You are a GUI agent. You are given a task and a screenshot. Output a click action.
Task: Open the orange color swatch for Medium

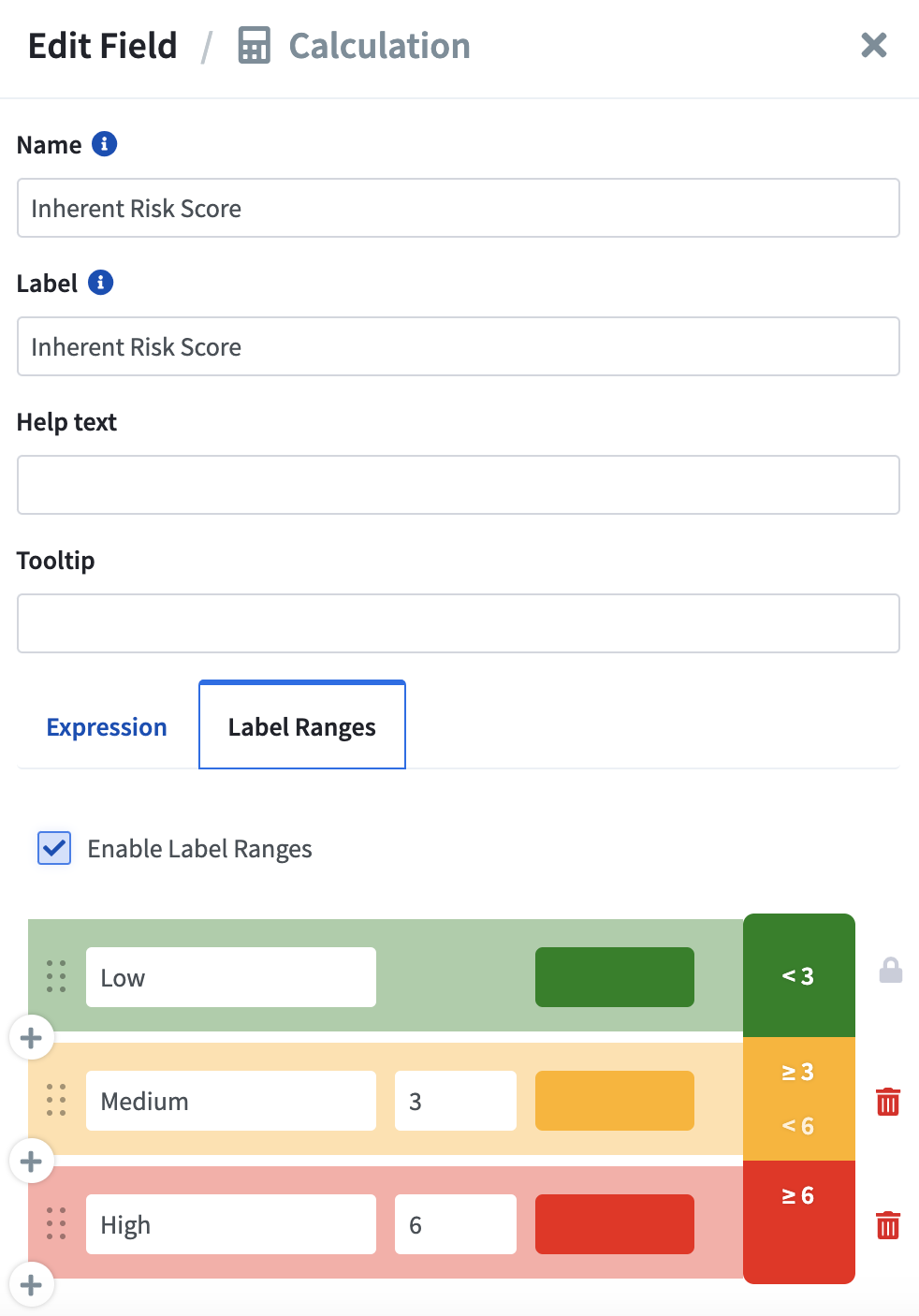tap(615, 1101)
